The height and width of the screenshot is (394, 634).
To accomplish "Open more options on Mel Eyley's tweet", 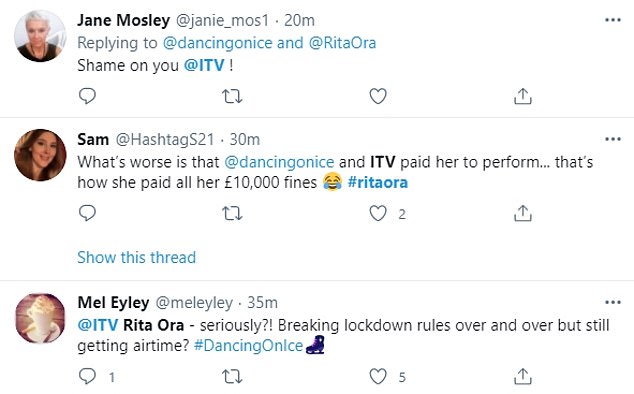I will point(613,302).
